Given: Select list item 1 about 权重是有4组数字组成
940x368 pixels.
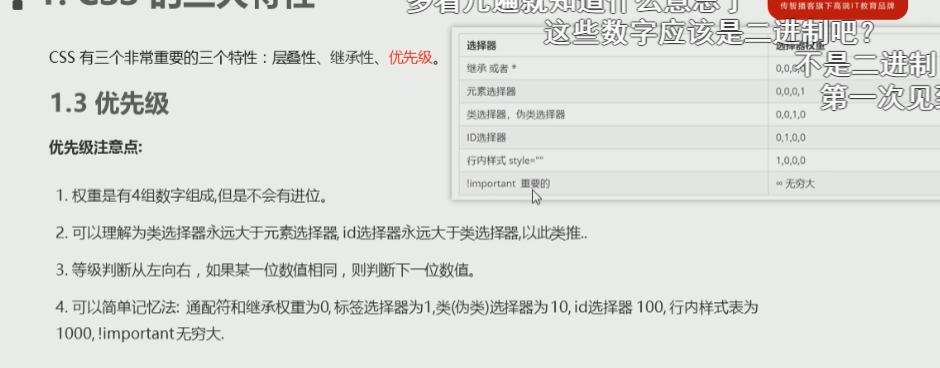Looking at the screenshot, I should (x=193, y=196).
